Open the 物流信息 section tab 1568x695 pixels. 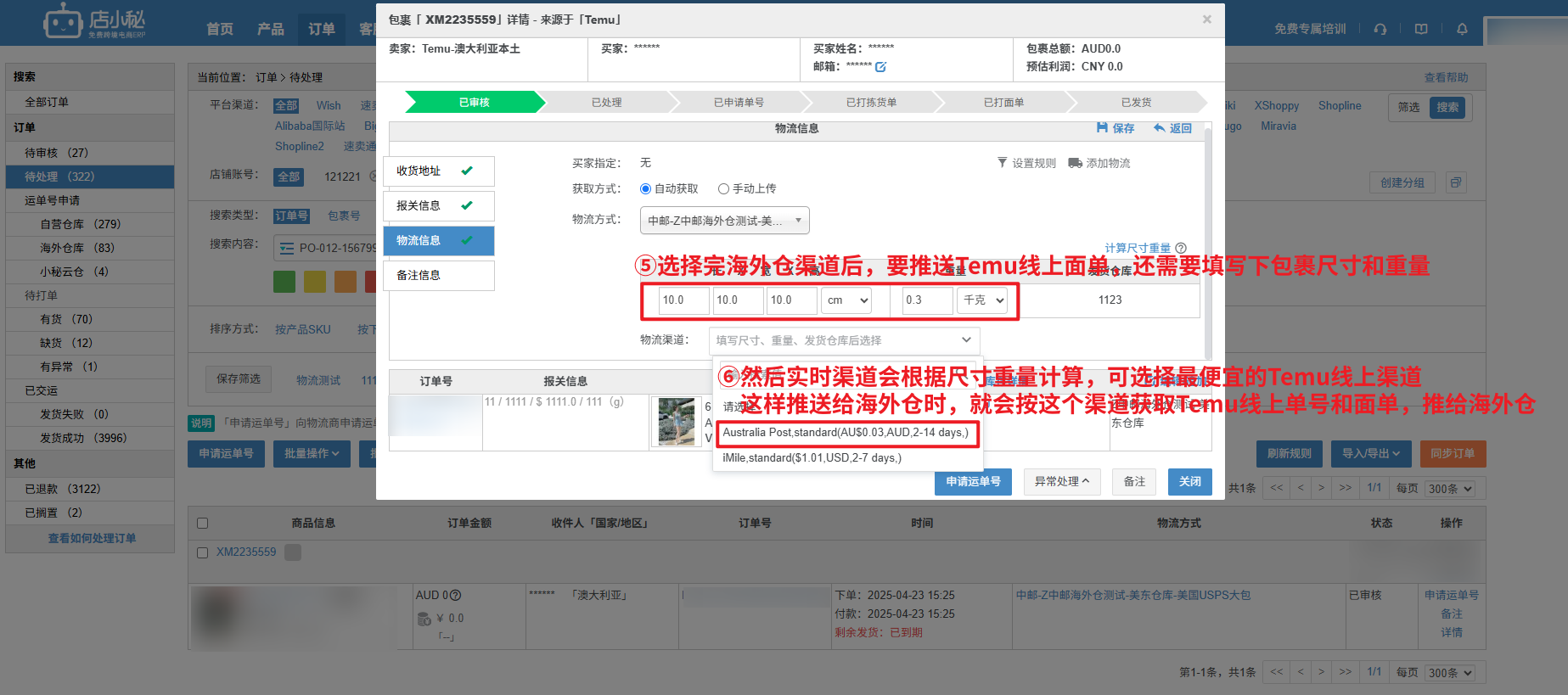pyautogui.click(x=439, y=240)
